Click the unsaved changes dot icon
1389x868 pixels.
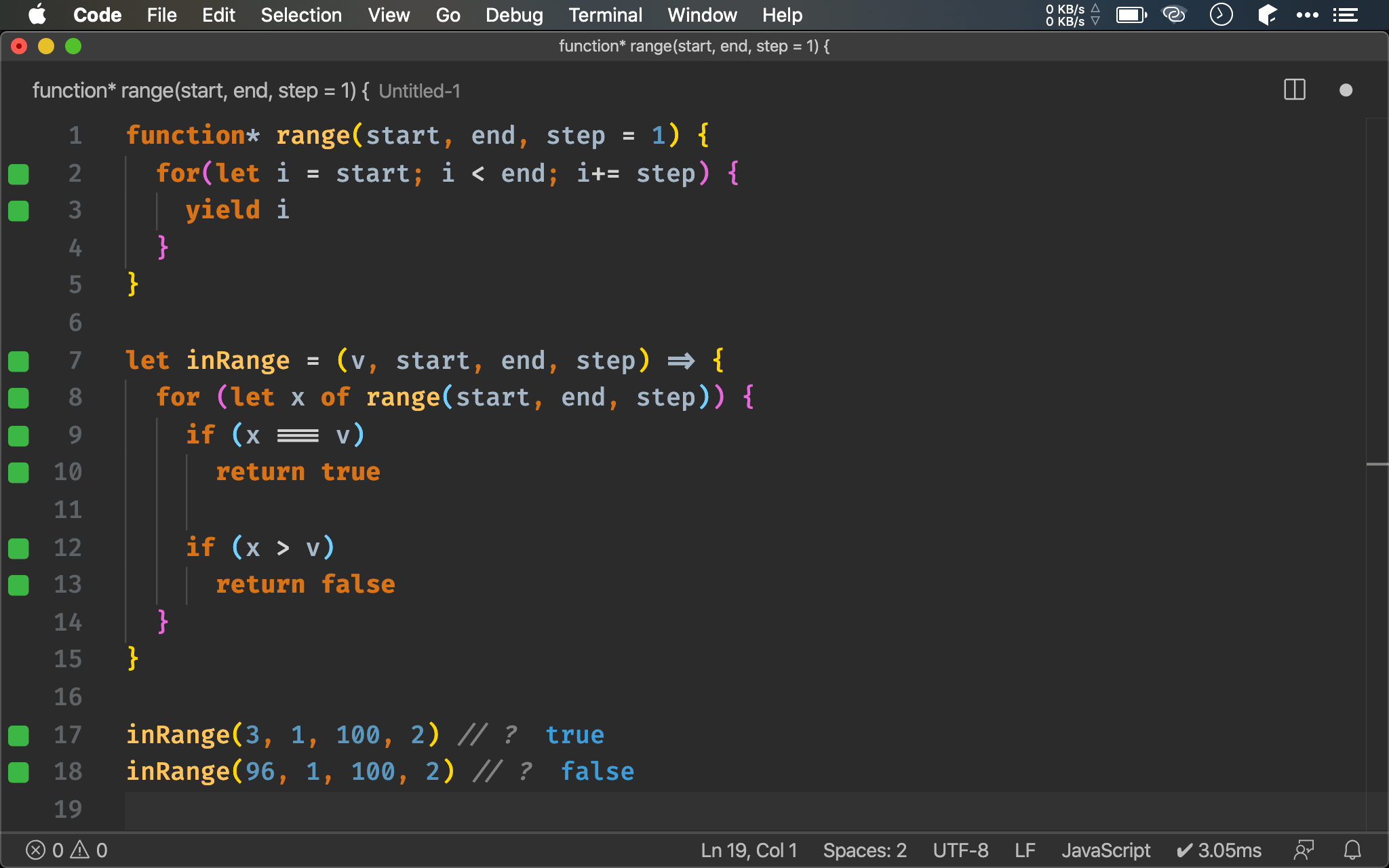(x=1346, y=90)
